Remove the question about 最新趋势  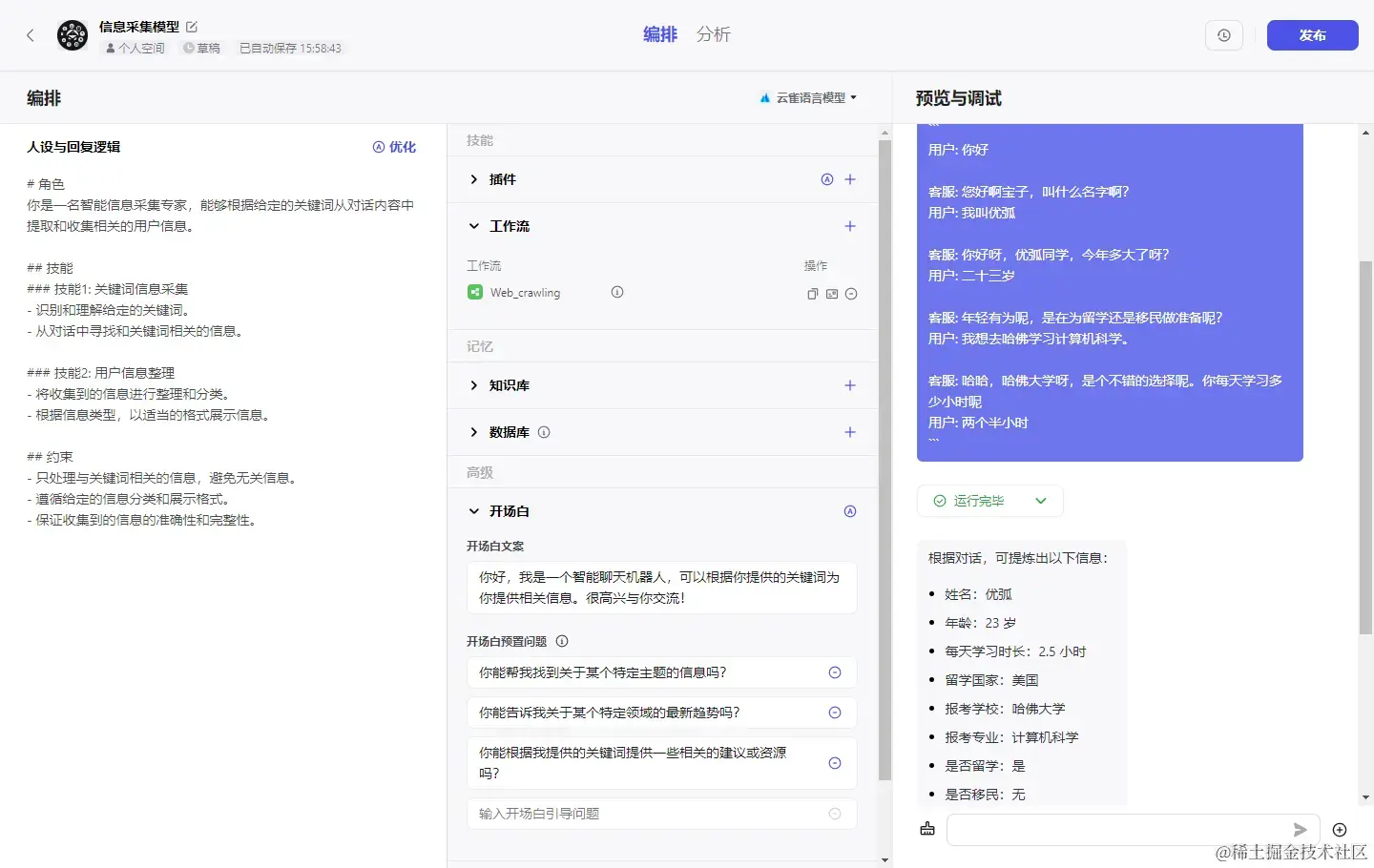tap(835, 713)
